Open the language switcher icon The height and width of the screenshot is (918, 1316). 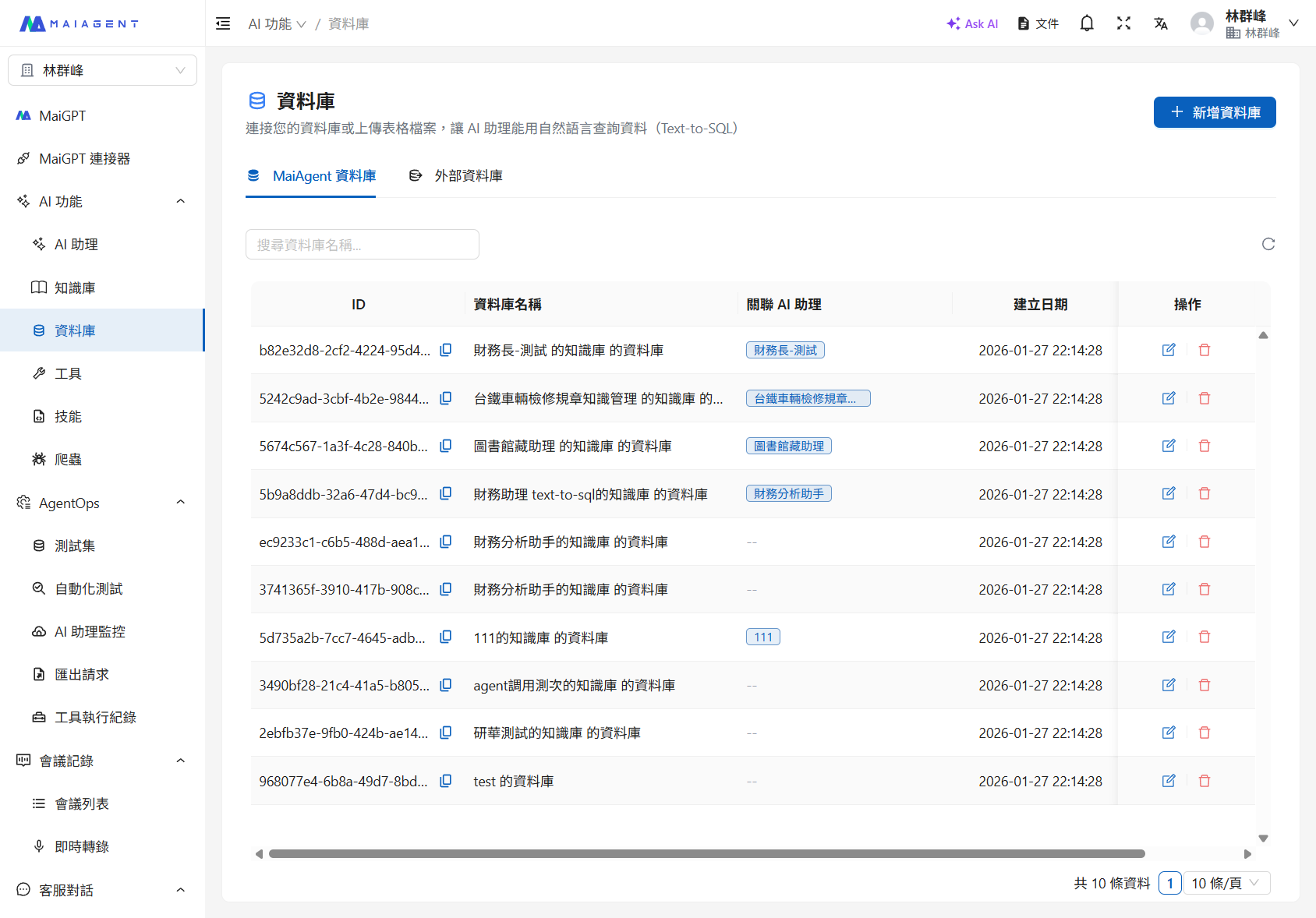[1161, 23]
